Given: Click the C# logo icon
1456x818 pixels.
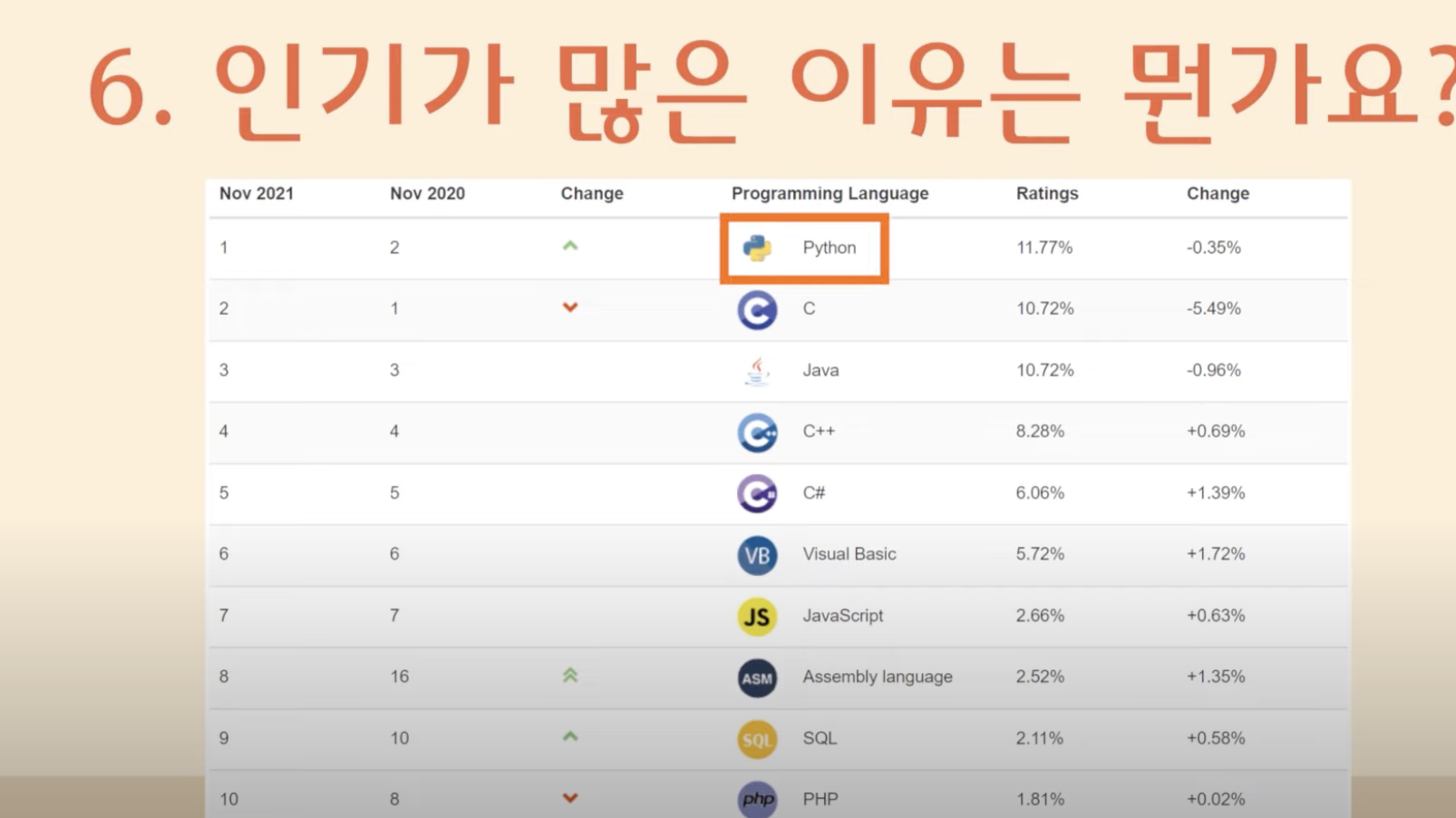Looking at the screenshot, I should click(x=757, y=493).
